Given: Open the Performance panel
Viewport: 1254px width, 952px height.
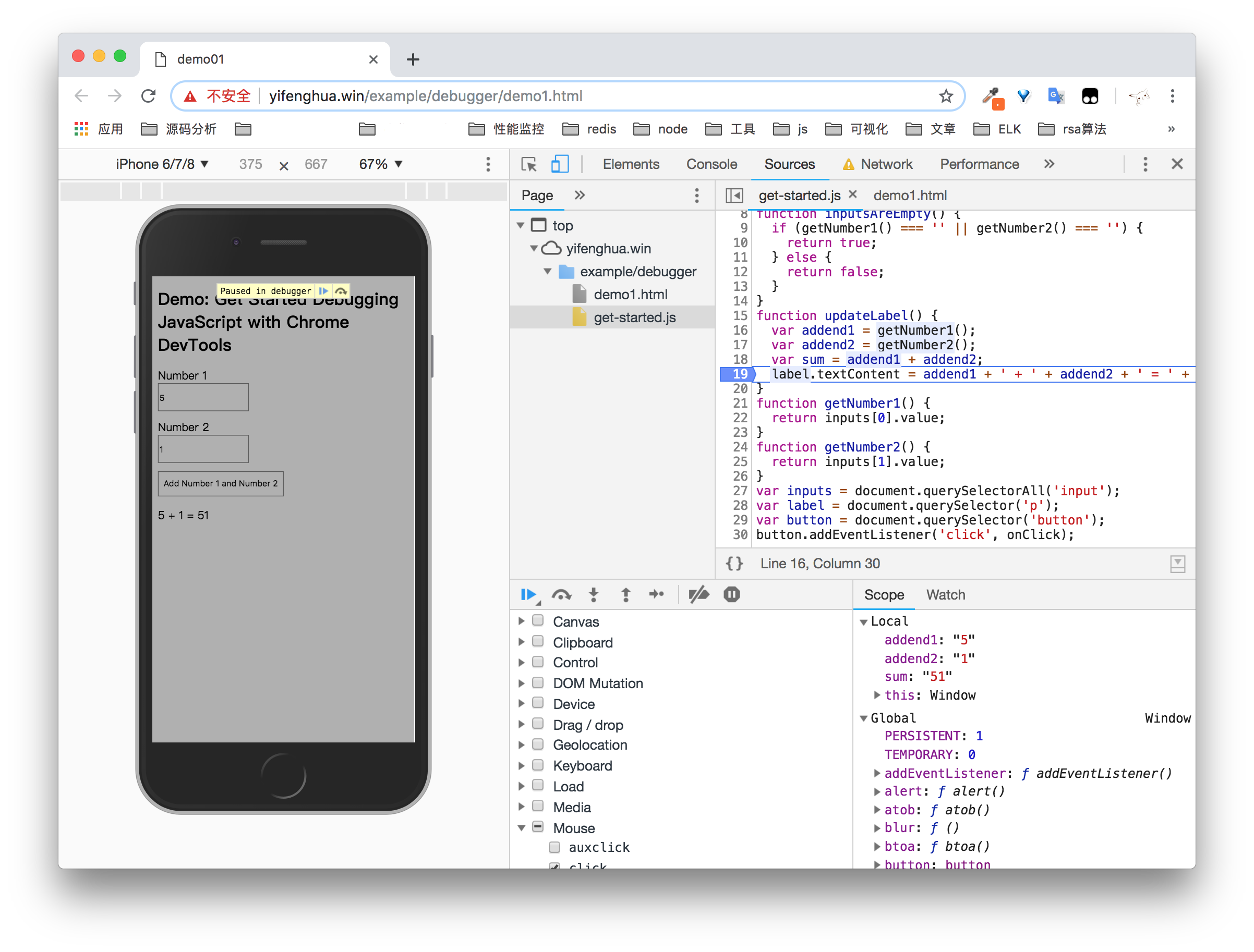Looking at the screenshot, I should 980,164.
